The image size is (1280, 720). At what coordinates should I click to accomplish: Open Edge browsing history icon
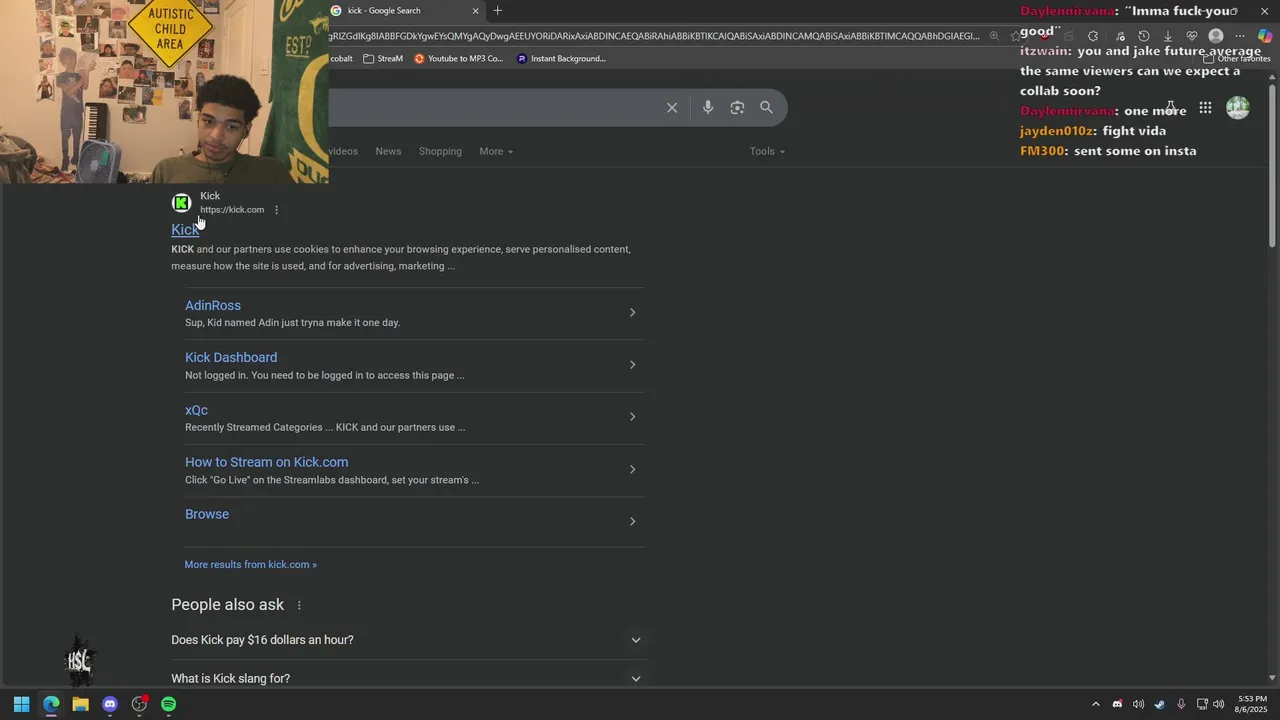(x=1144, y=36)
